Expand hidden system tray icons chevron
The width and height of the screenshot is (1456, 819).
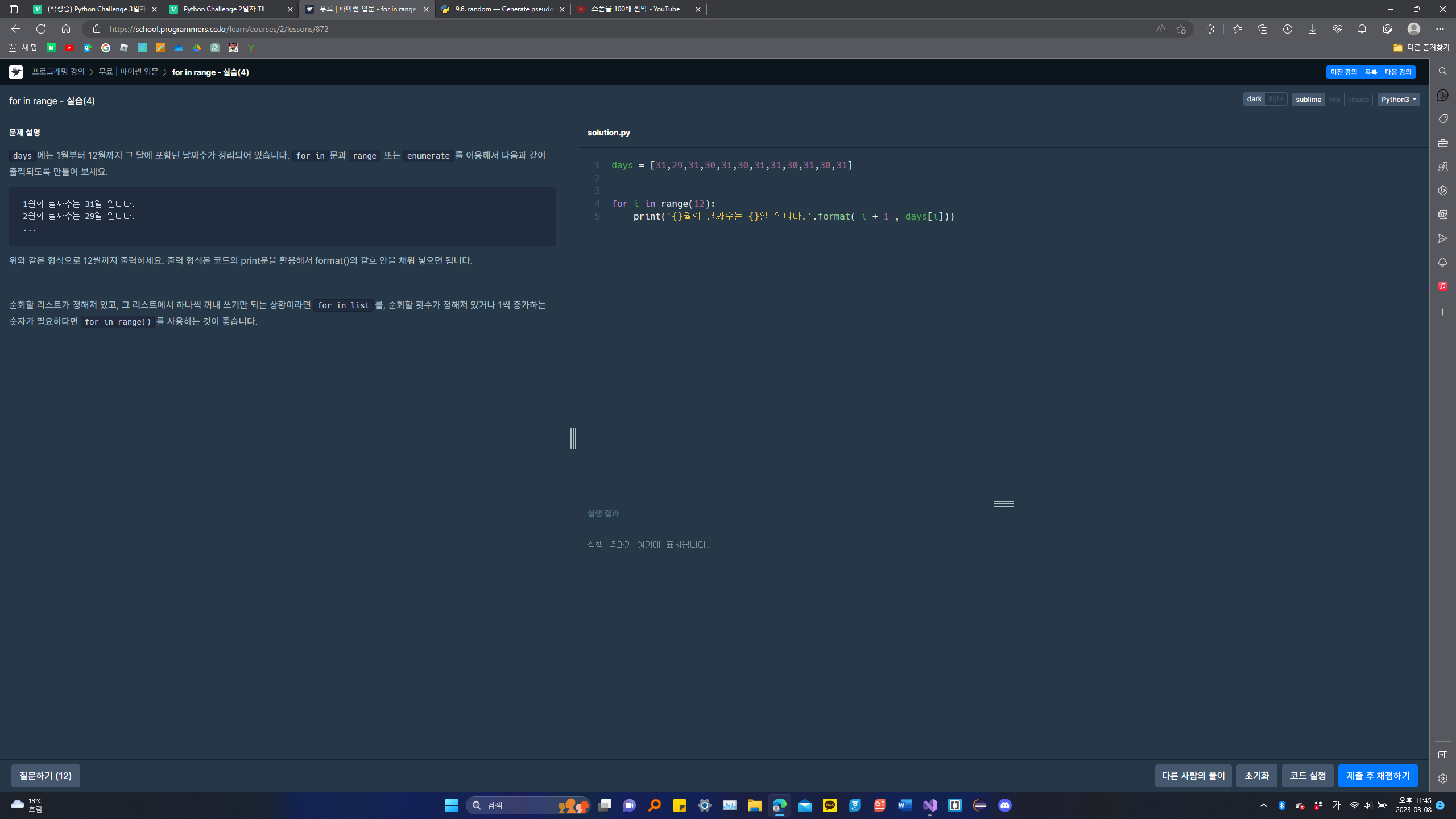1264,805
